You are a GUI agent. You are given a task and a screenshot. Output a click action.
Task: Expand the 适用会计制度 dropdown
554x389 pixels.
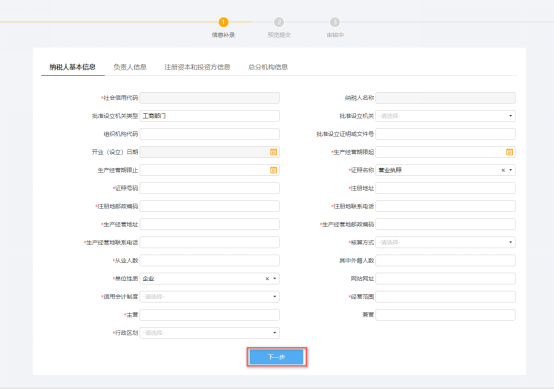275,297
